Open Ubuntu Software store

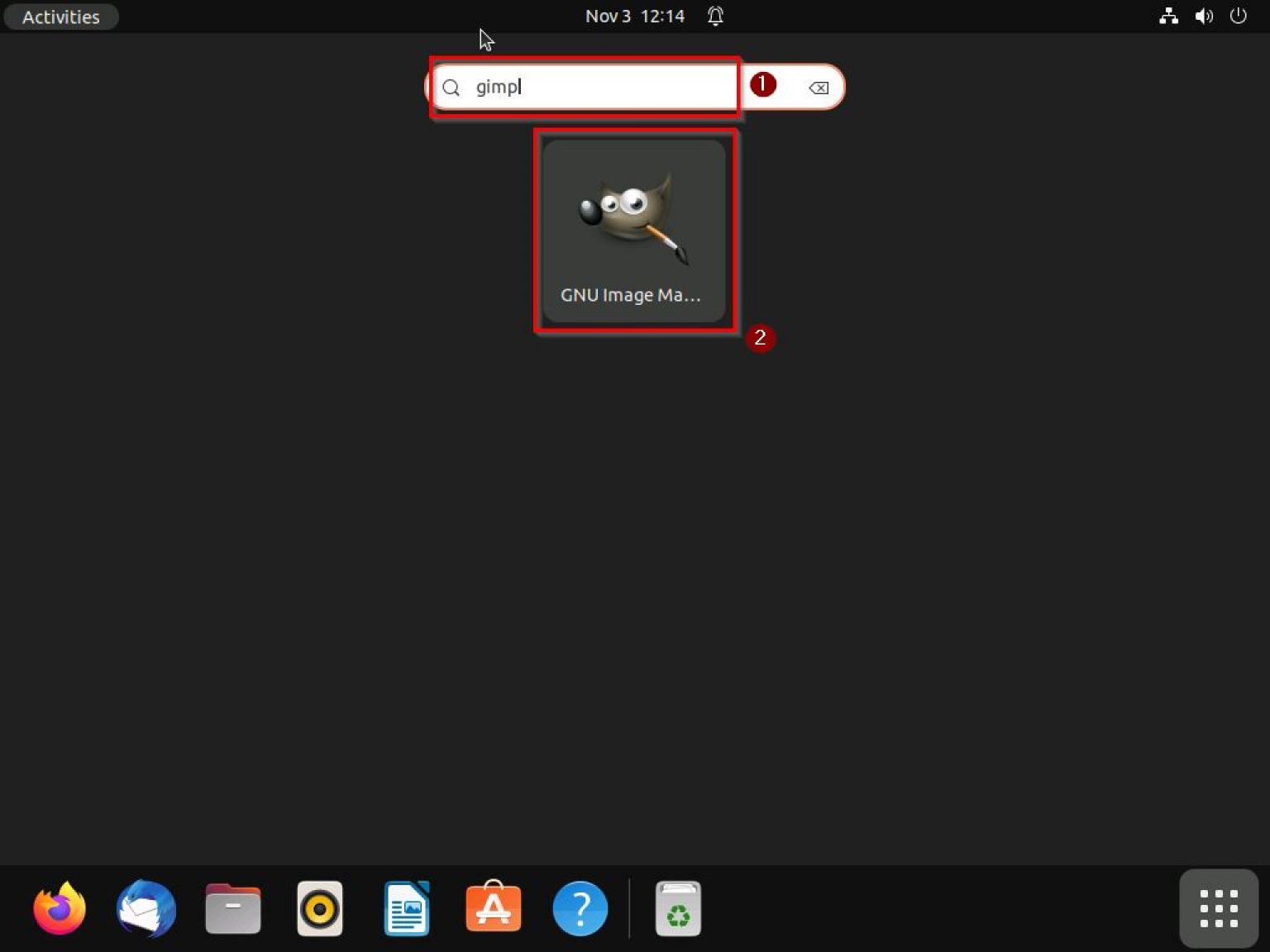[x=493, y=907]
